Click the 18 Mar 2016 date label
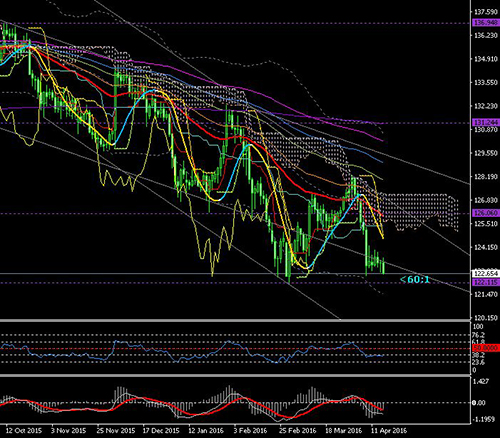The width and height of the screenshot is (500, 438). coord(343,430)
